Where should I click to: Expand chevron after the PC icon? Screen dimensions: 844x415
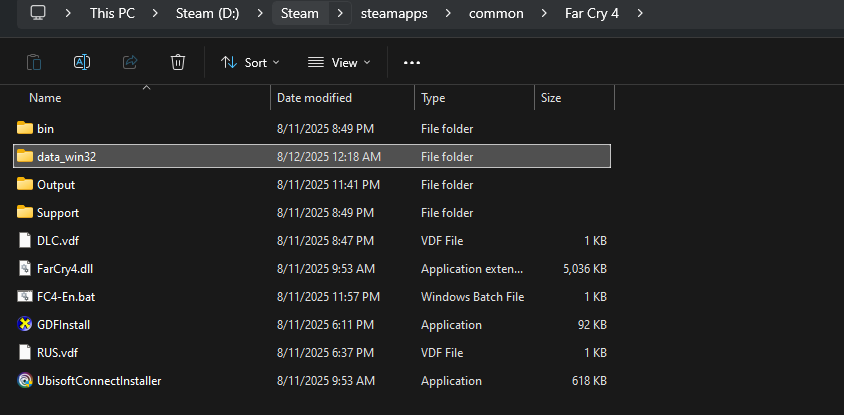[68, 13]
